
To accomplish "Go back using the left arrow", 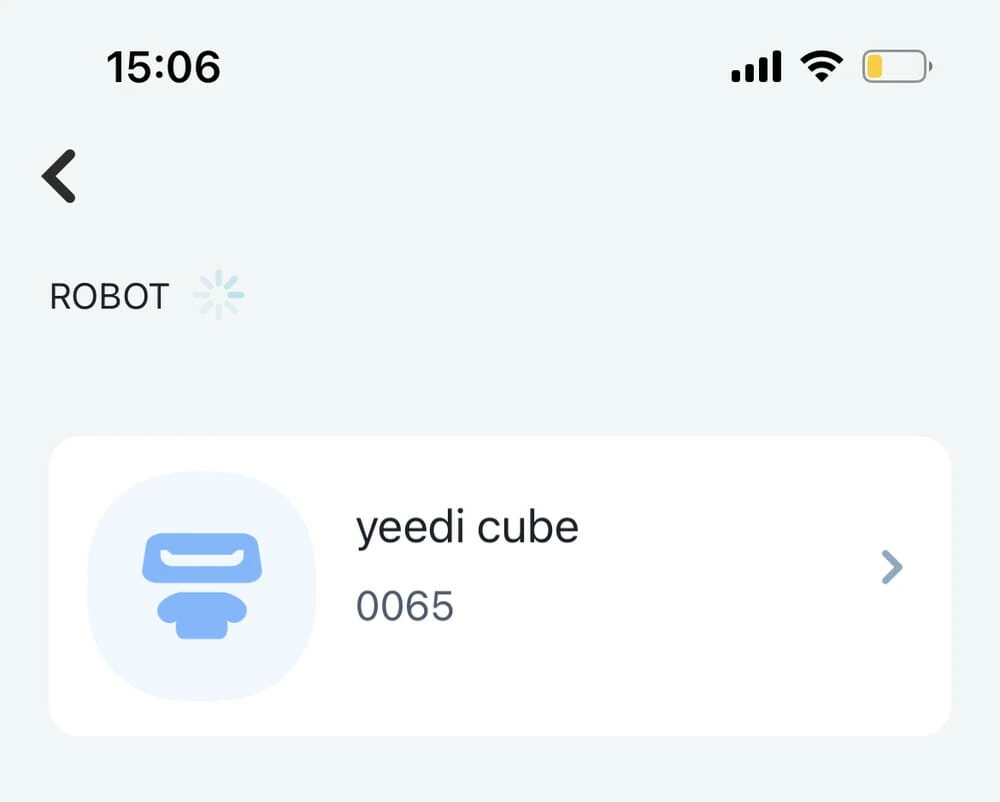I will [59, 176].
